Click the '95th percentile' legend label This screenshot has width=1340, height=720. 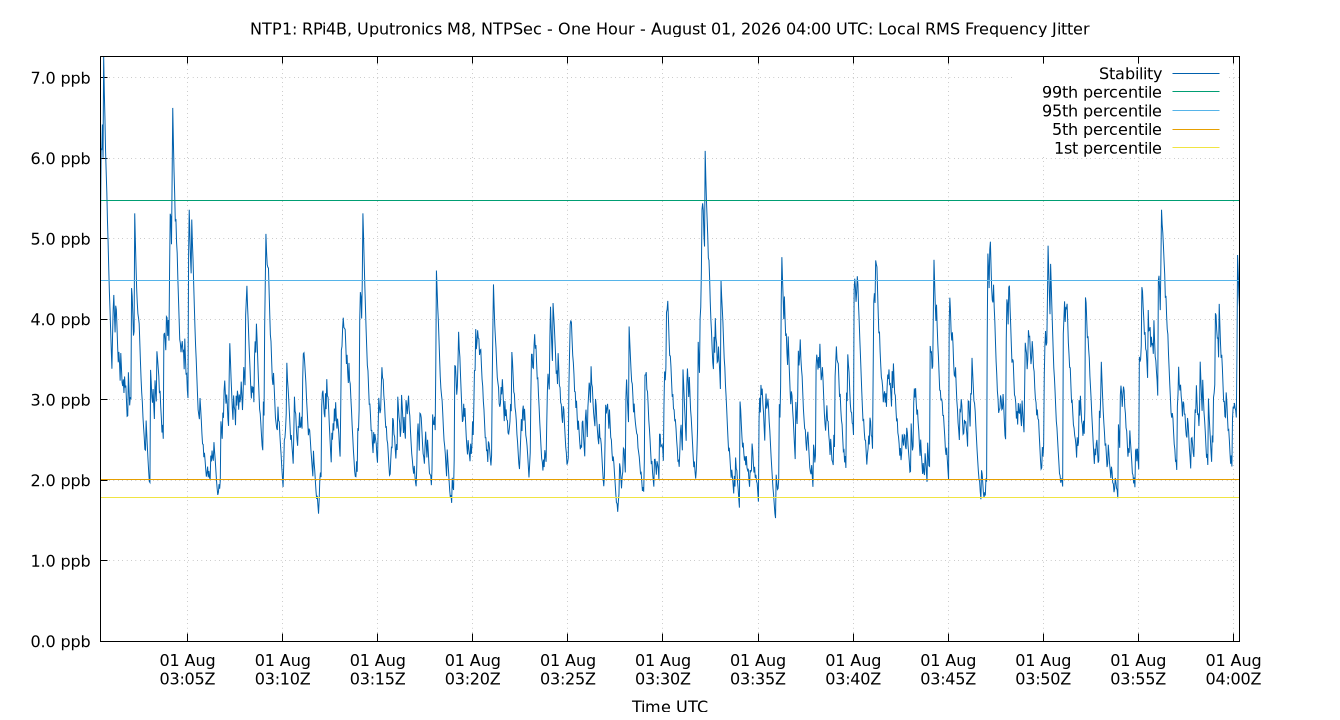pyautogui.click(x=1102, y=111)
